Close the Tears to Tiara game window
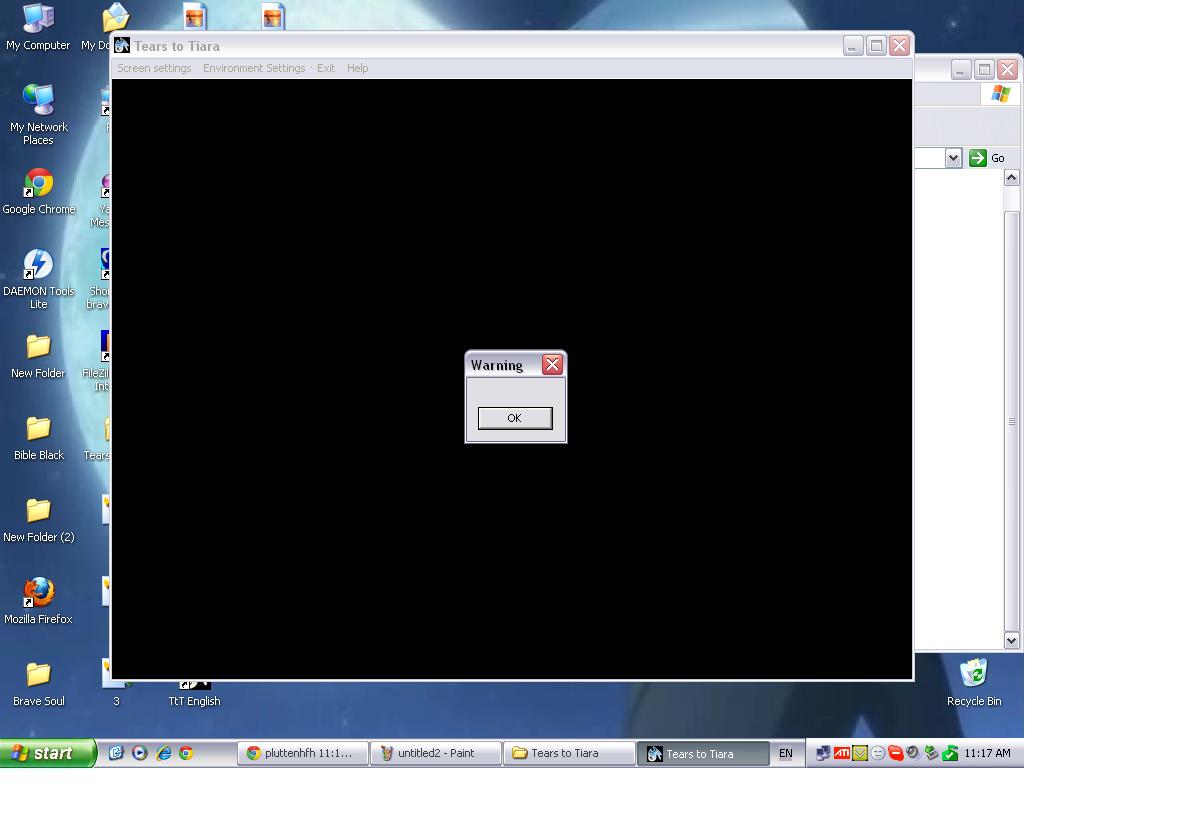The height and width of the screenshot is (816, 1184). click(899, 46)
